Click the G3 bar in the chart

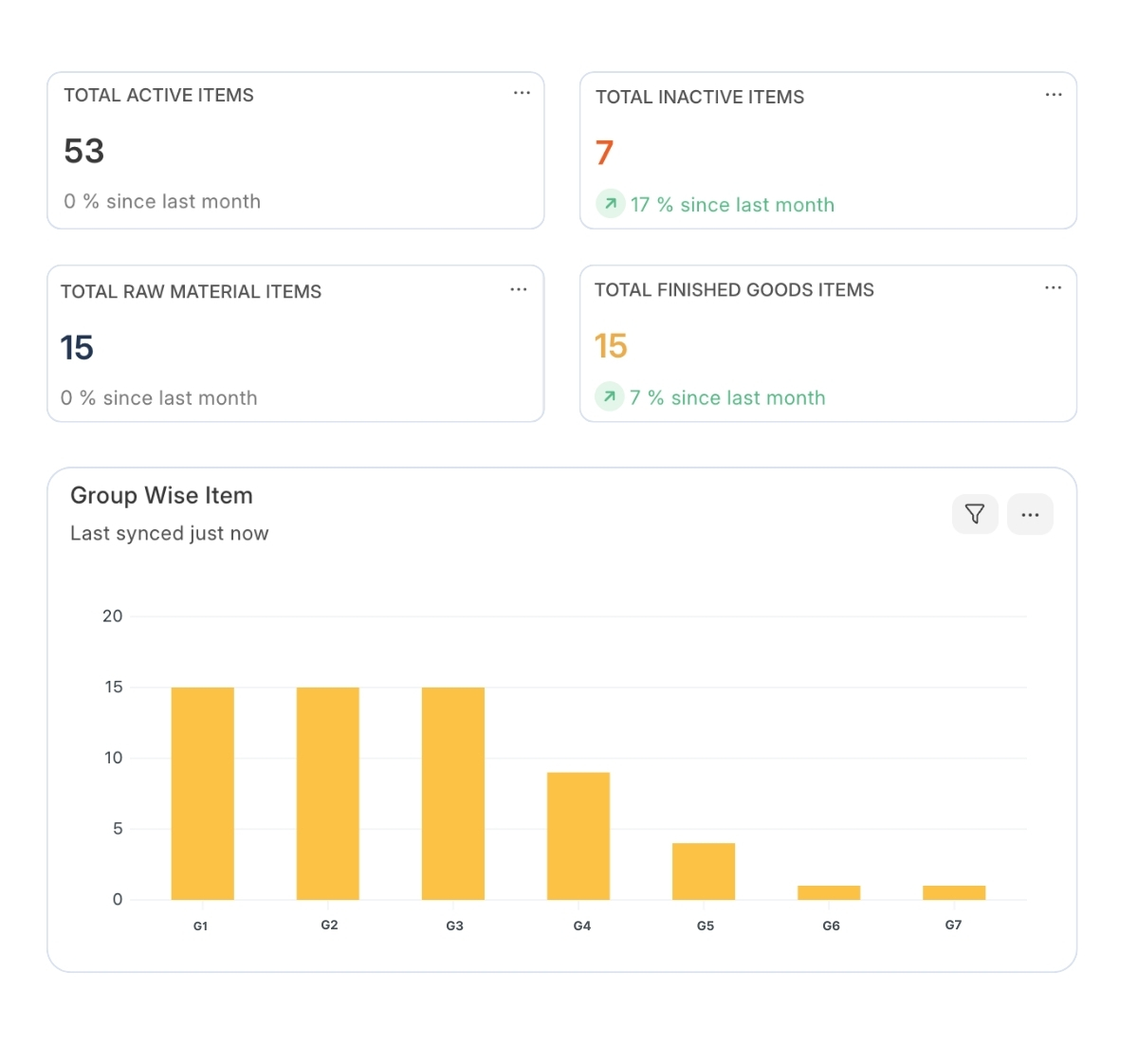(452, 793)
